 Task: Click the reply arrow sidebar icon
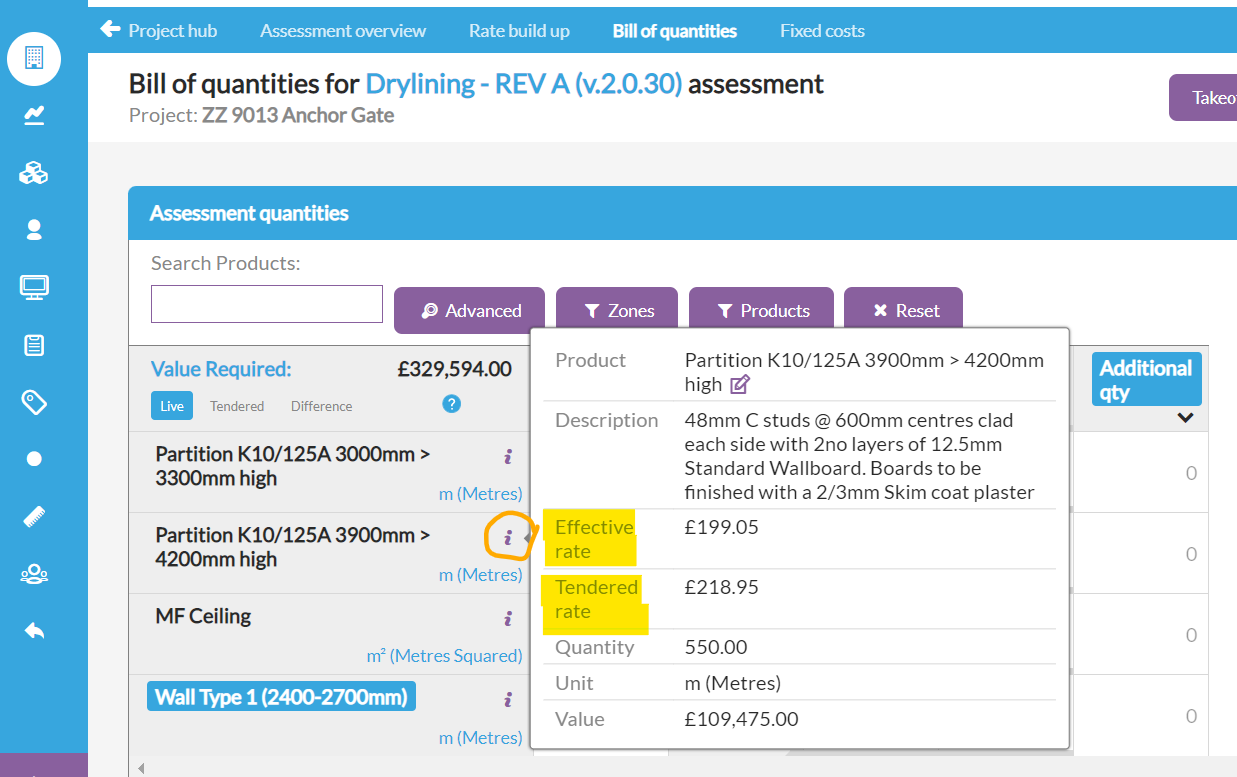(x=34, y=631)
